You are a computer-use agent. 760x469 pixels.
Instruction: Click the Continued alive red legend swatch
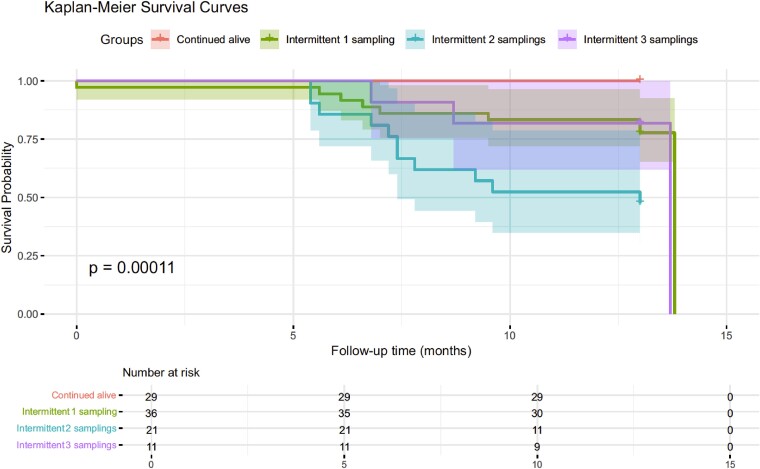(160, 39)
